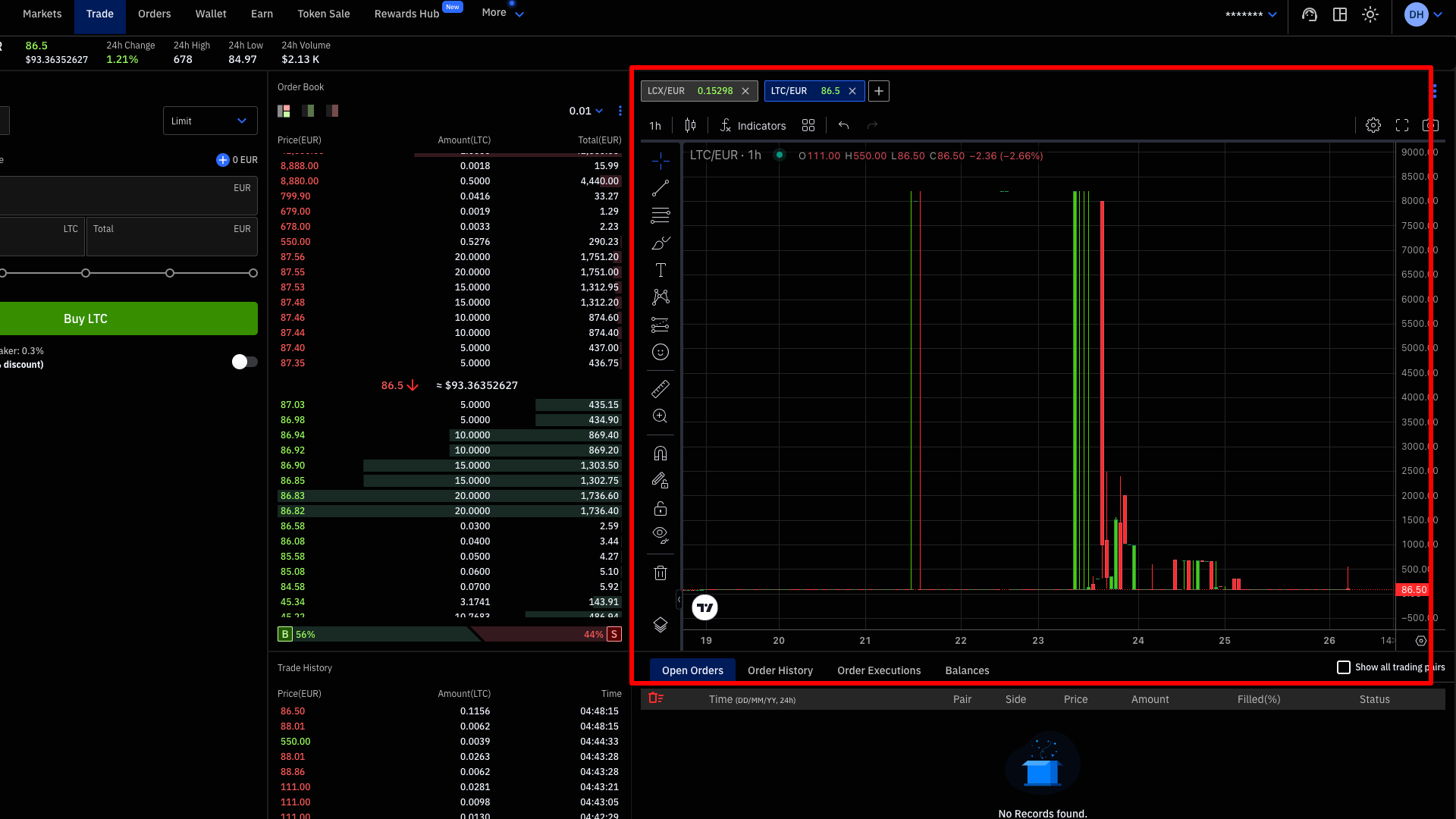Expand the More menu
This screenshot has width=1456, height=819.
tap(503, 14)
